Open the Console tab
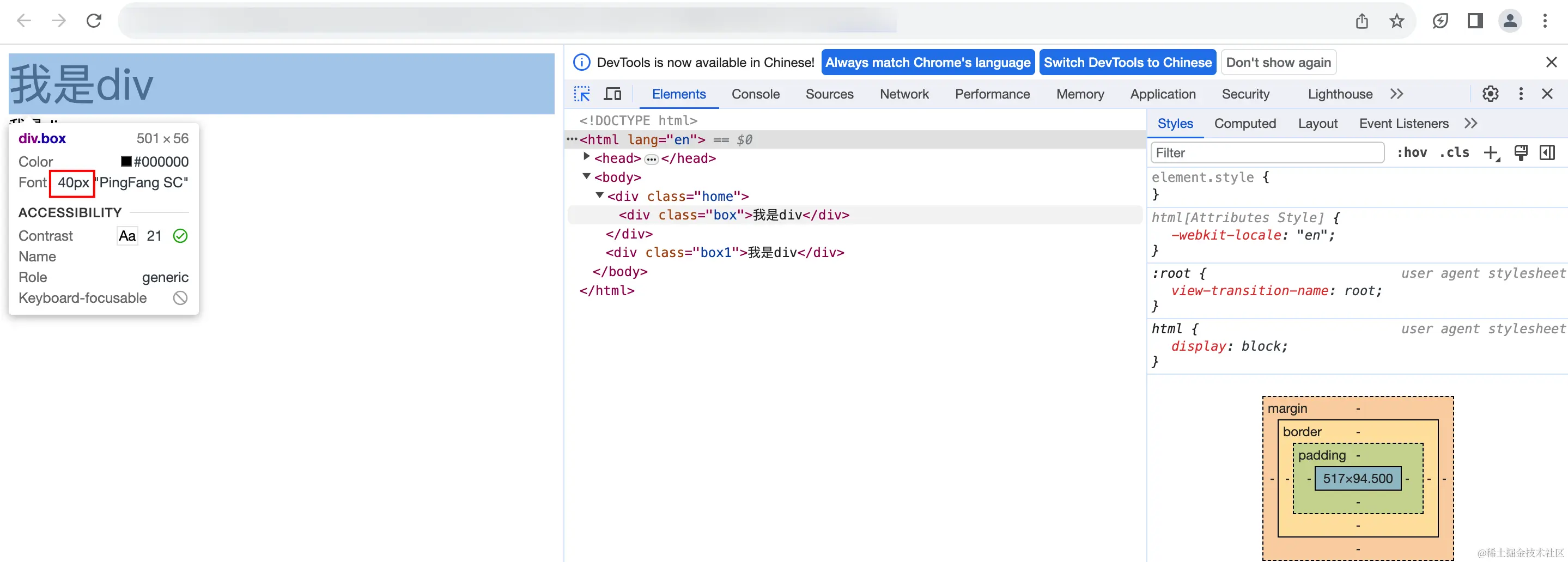The image size is (1568, 562). click(755, 94)
